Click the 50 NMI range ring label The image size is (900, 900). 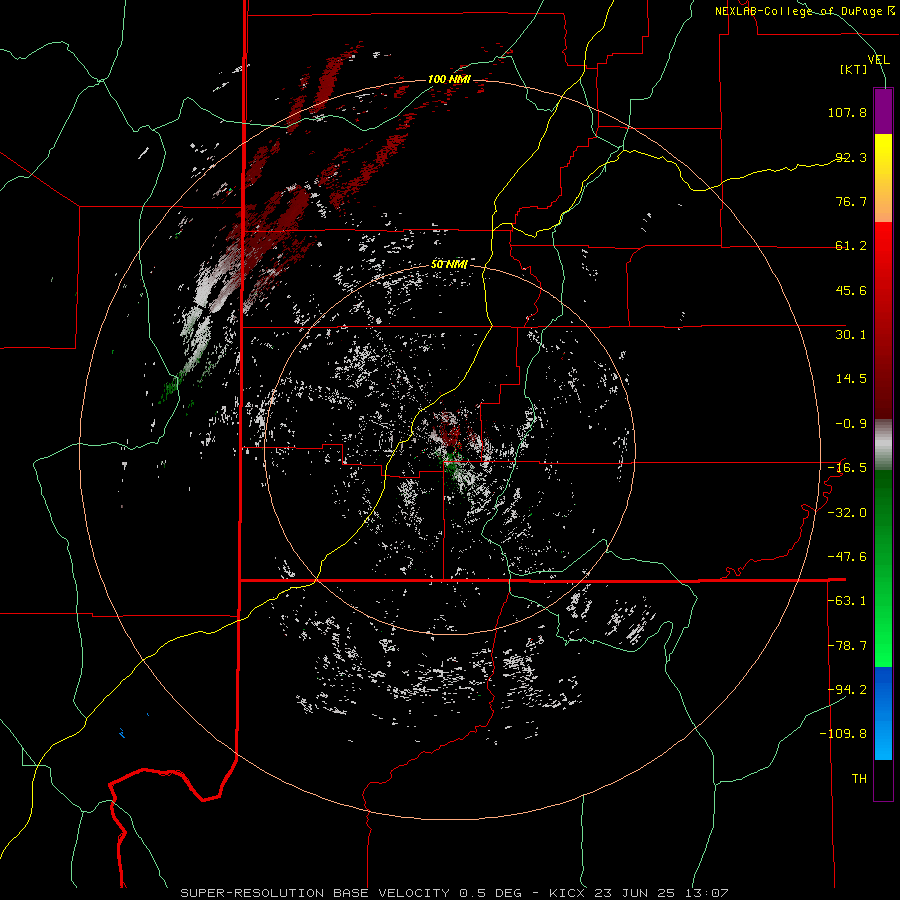tap(449, 265)
